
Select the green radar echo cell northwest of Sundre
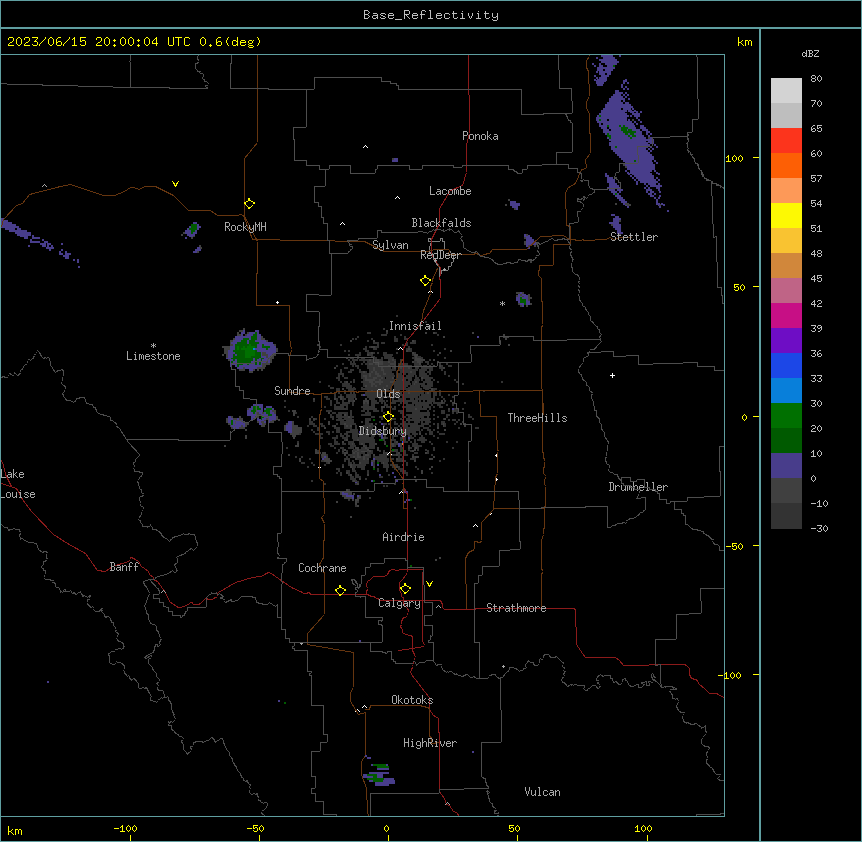250,350
